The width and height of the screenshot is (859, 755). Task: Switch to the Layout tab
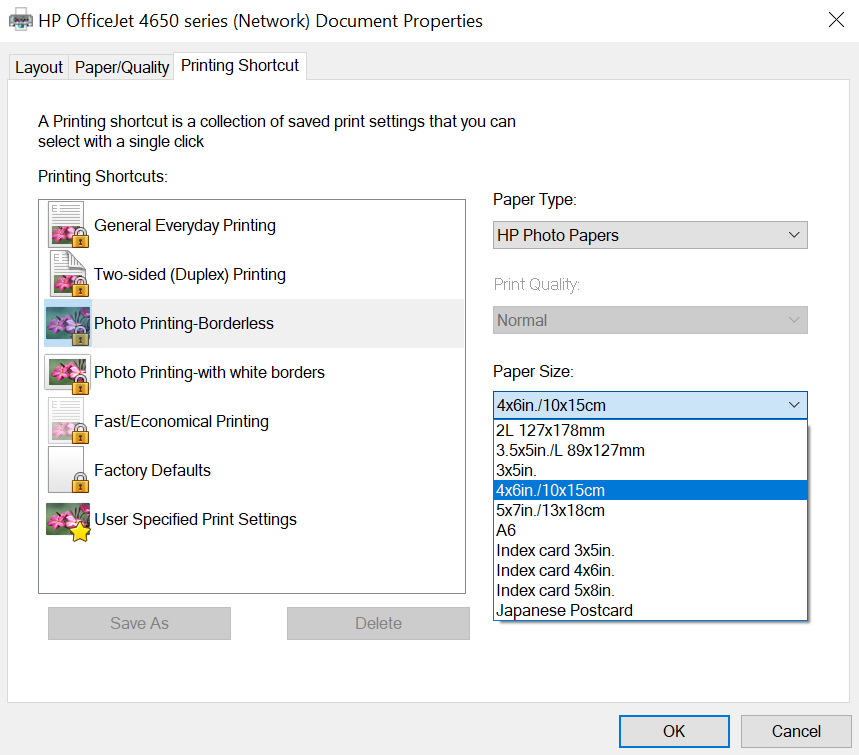click(x=38, y=67)
